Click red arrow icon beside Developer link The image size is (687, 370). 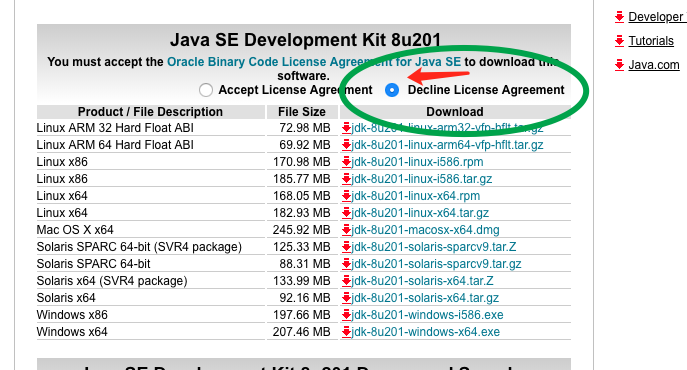click(x=619, y=17)
